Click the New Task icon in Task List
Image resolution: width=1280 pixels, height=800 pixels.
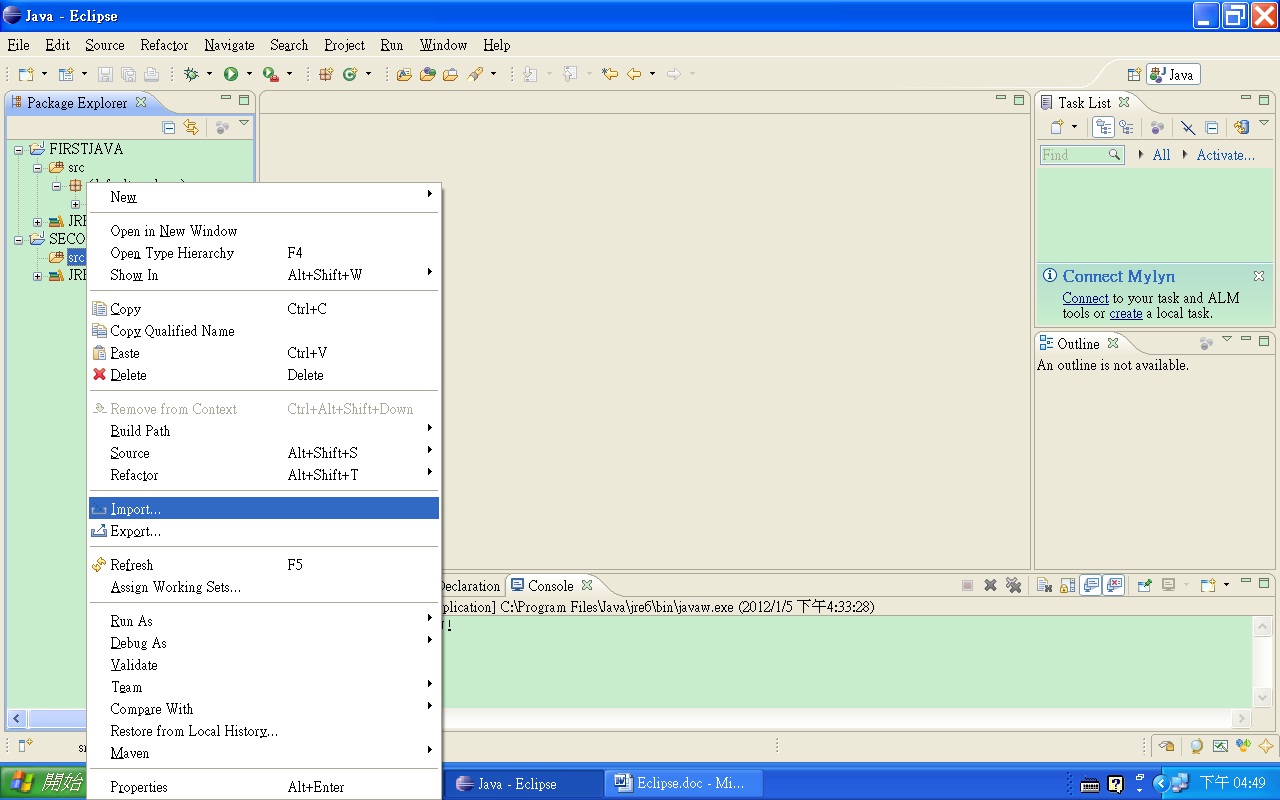pos(1057,127)
